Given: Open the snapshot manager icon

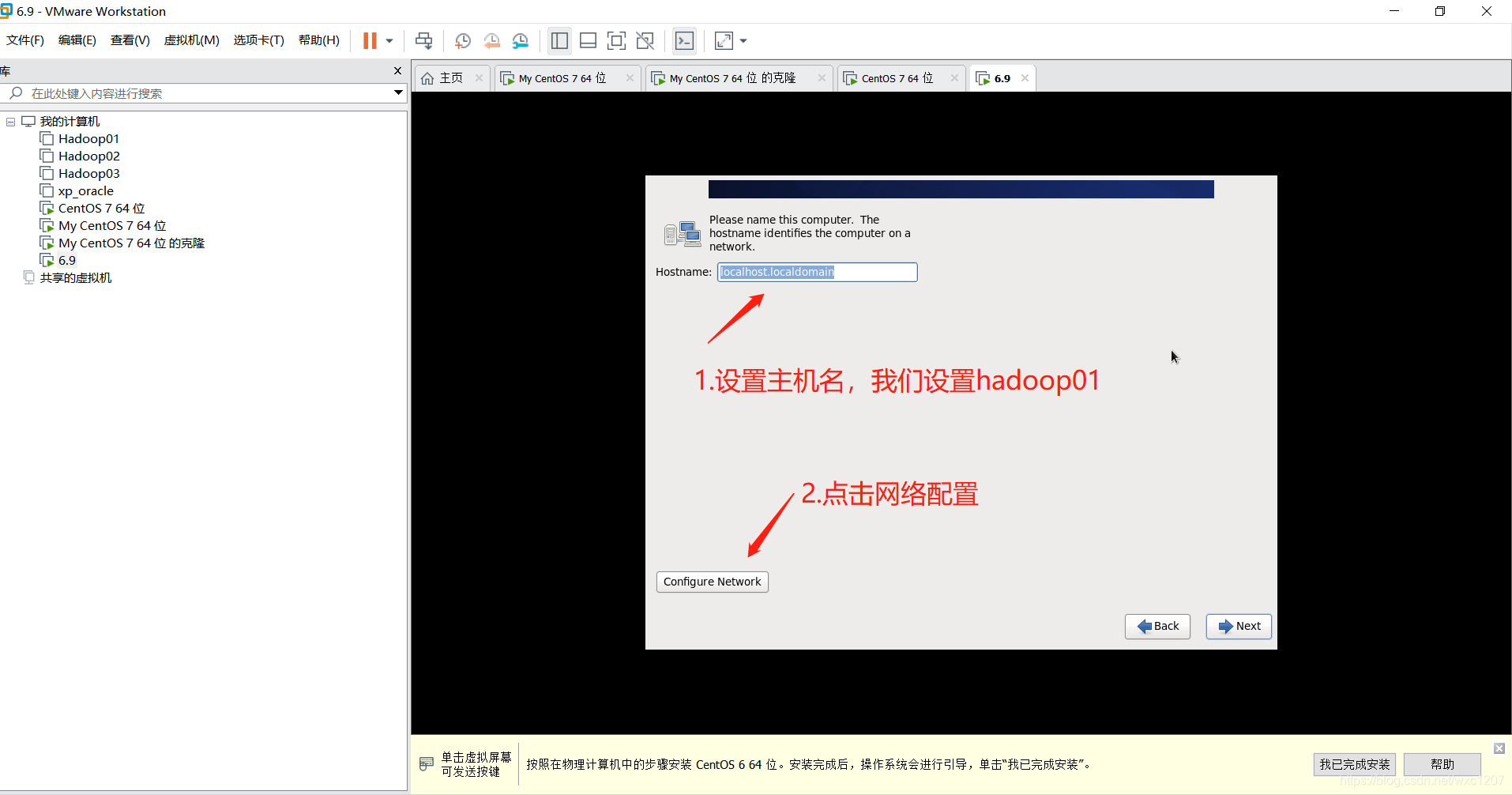Looking at the screenshot, I should (x=520, y=41).
